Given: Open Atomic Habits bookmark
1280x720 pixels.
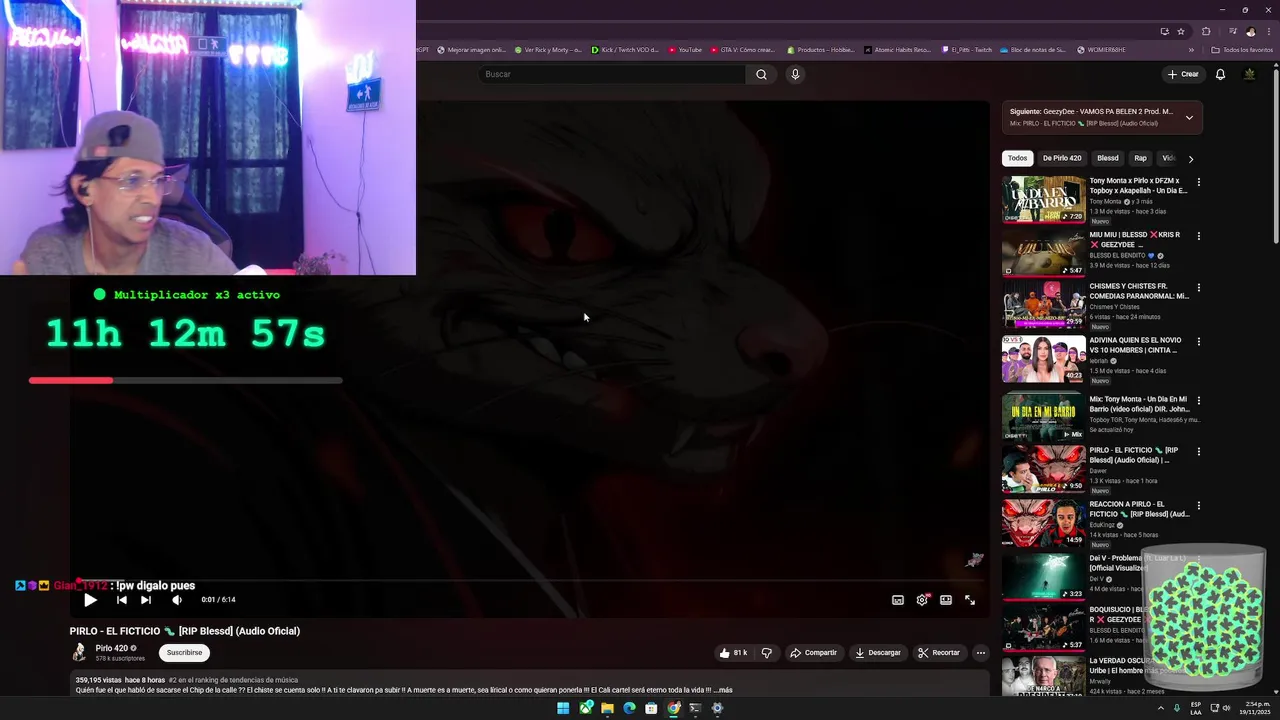Looking at the screenshot, I should 897,50.
